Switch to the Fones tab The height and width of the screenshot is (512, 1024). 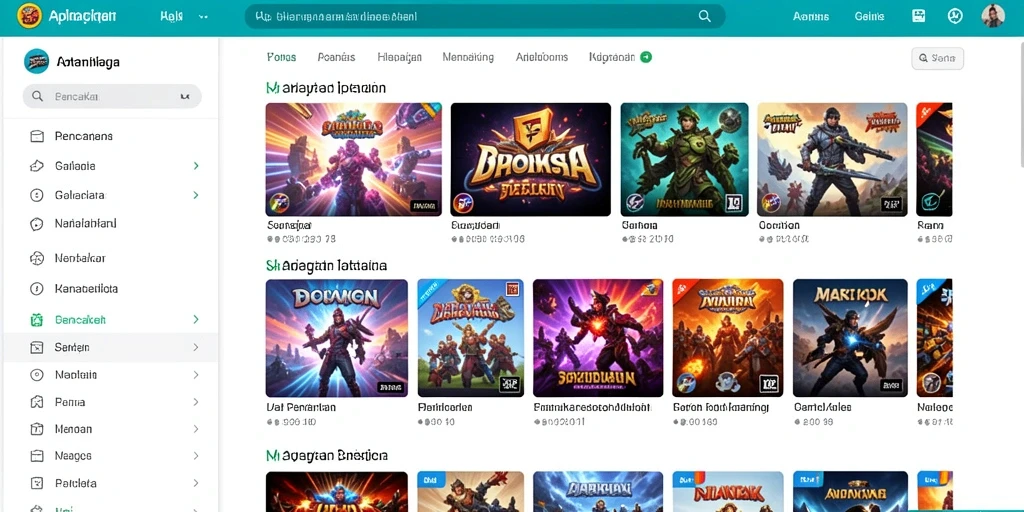click(x=281, y=57)
